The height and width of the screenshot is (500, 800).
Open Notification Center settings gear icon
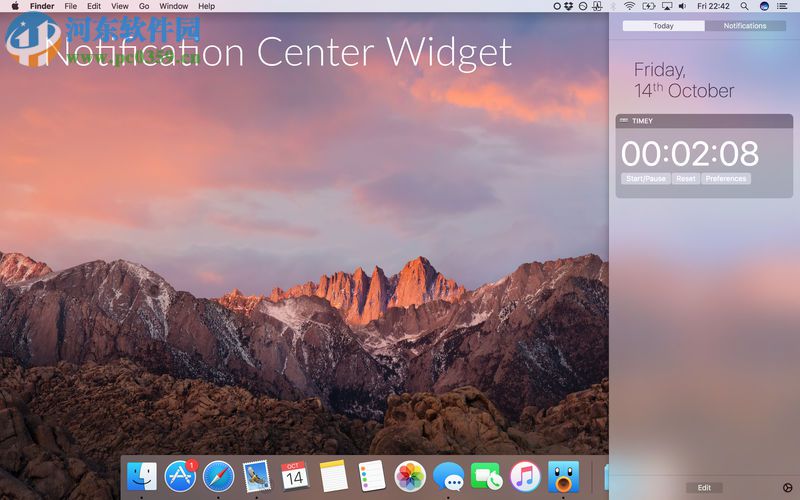coord(787,488)
